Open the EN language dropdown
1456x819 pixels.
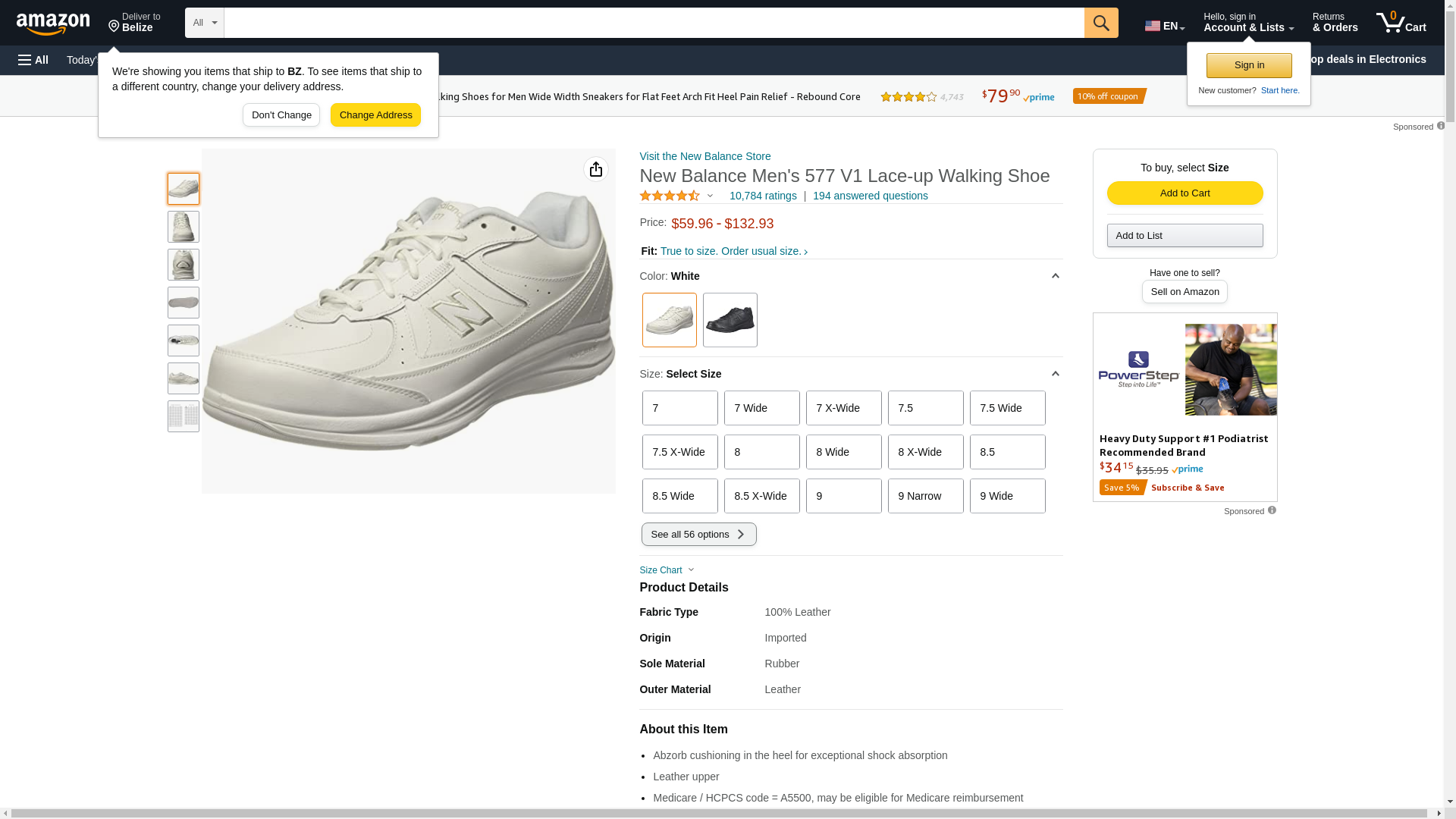coord(1164,26)
